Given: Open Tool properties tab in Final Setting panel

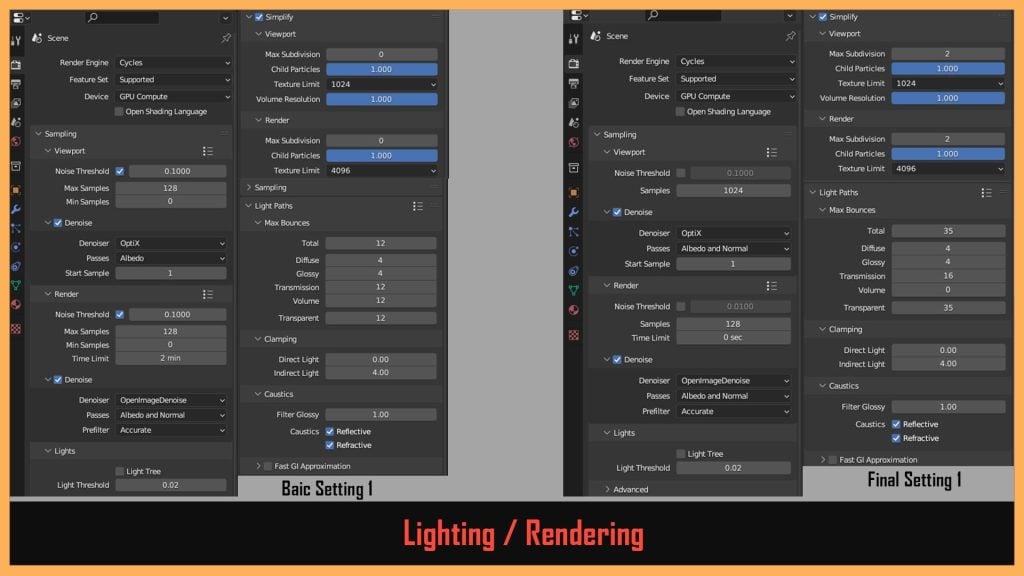Looking at the screenshot, I should coord(573,39).
